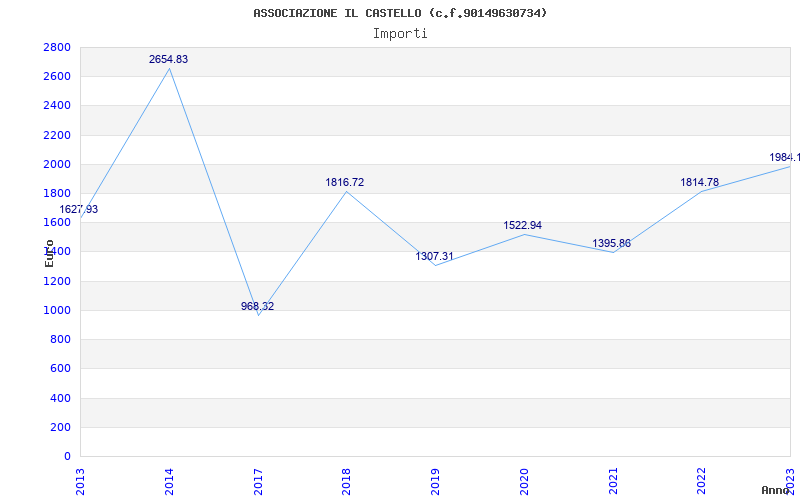This screenshot has height=500, width=800.
Task: Click the Importi subtitle
Action: (x=400, y=34)
